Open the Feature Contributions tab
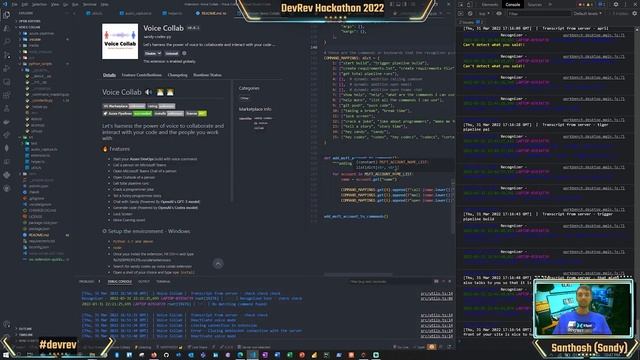The width and height of the screenshot is (640, 360). (142, 75)
